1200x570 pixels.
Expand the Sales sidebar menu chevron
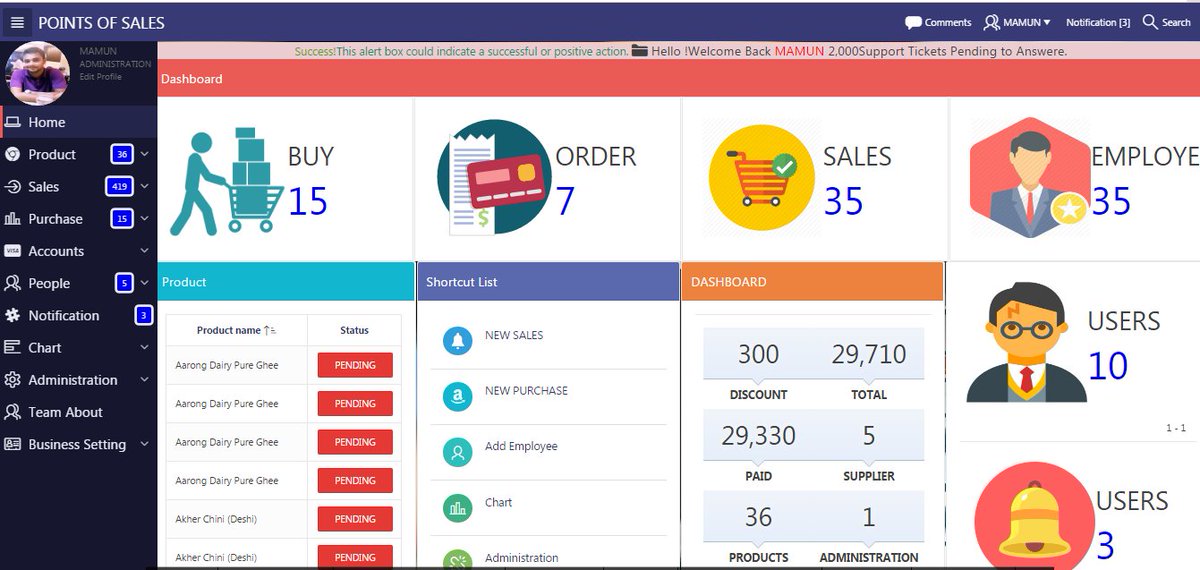145,186
